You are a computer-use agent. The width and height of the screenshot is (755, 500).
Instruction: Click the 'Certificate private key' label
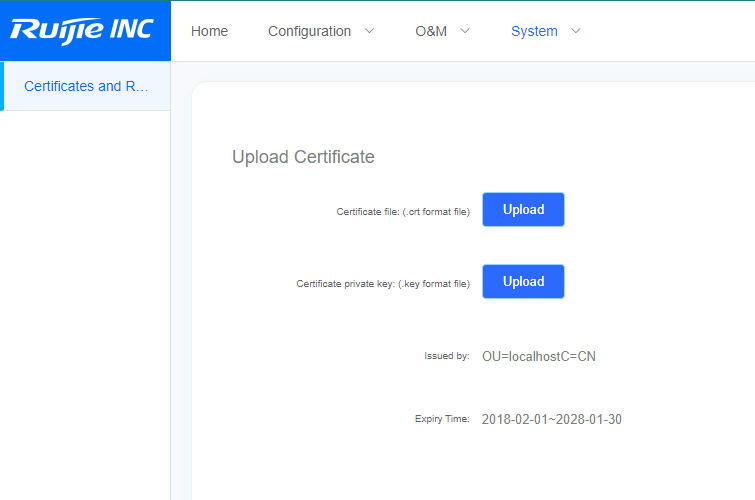click(383, 284)
